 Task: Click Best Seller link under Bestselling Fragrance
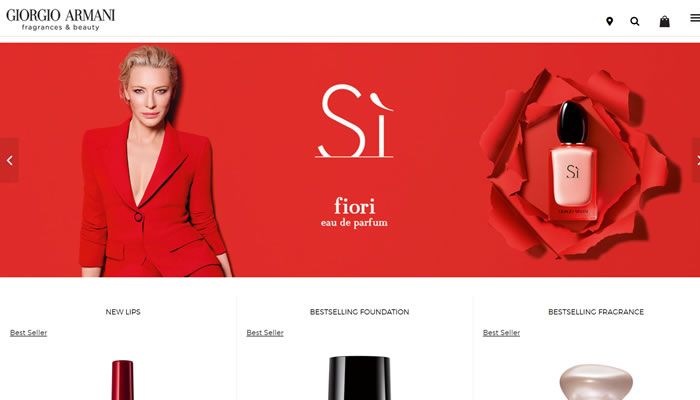pyautogui.click(x=501, y=333)
